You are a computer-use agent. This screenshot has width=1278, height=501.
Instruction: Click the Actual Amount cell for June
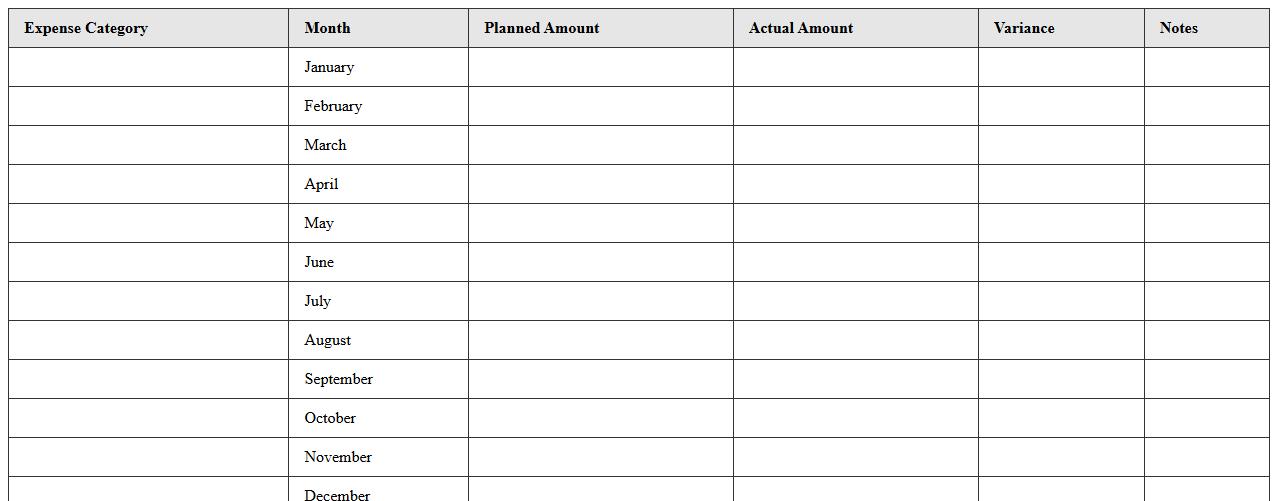tap(855, 262)
